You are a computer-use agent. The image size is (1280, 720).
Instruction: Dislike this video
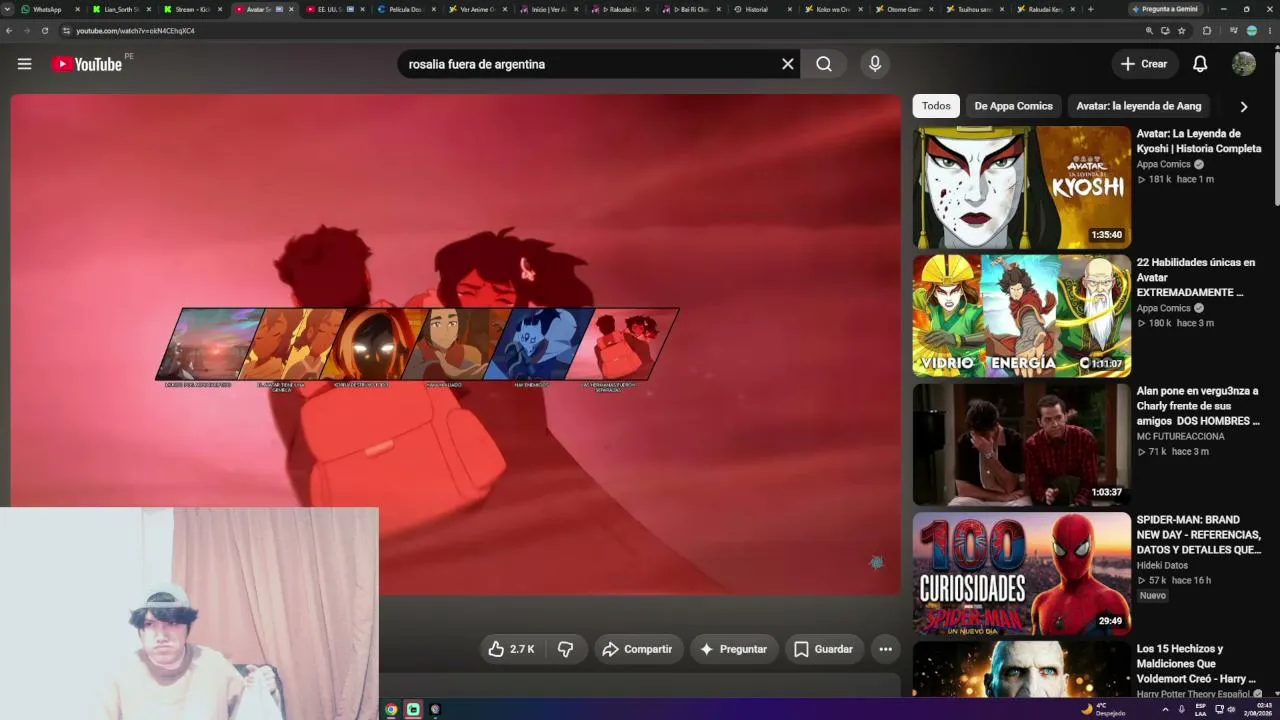tap(565, 649)
